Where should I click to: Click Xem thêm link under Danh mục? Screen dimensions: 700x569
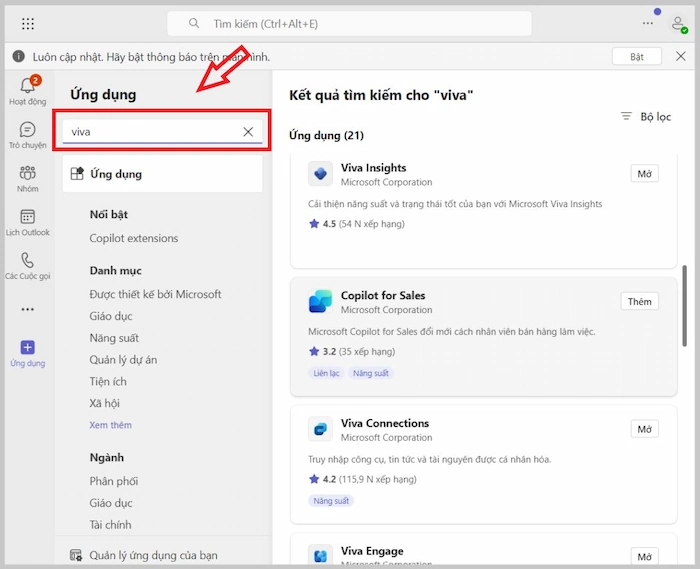coord(110,425)
